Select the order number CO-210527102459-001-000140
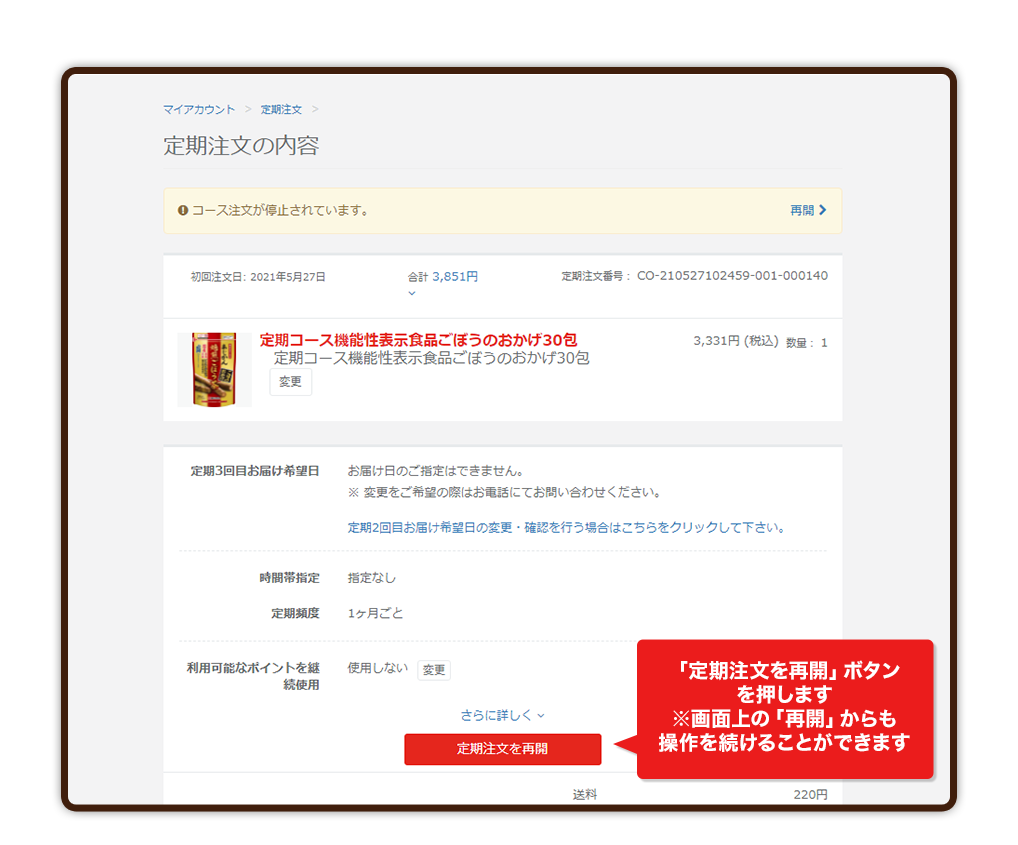 click(x=732, y=276)
